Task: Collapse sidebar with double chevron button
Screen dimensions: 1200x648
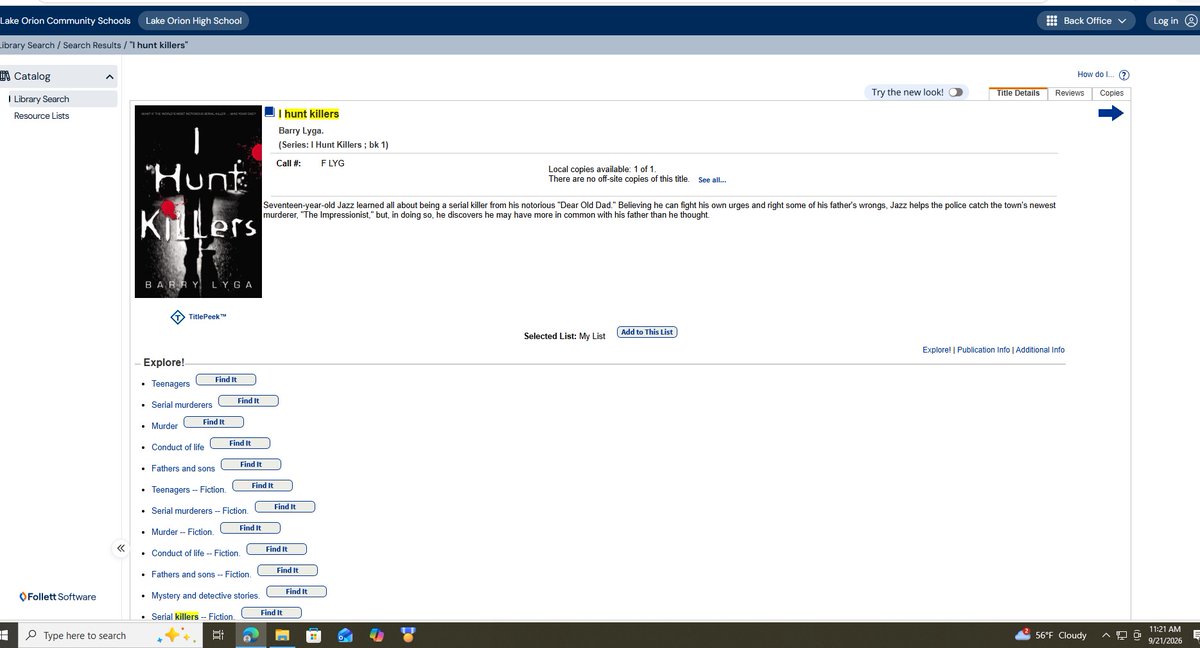Action: (x=120, y=548)
